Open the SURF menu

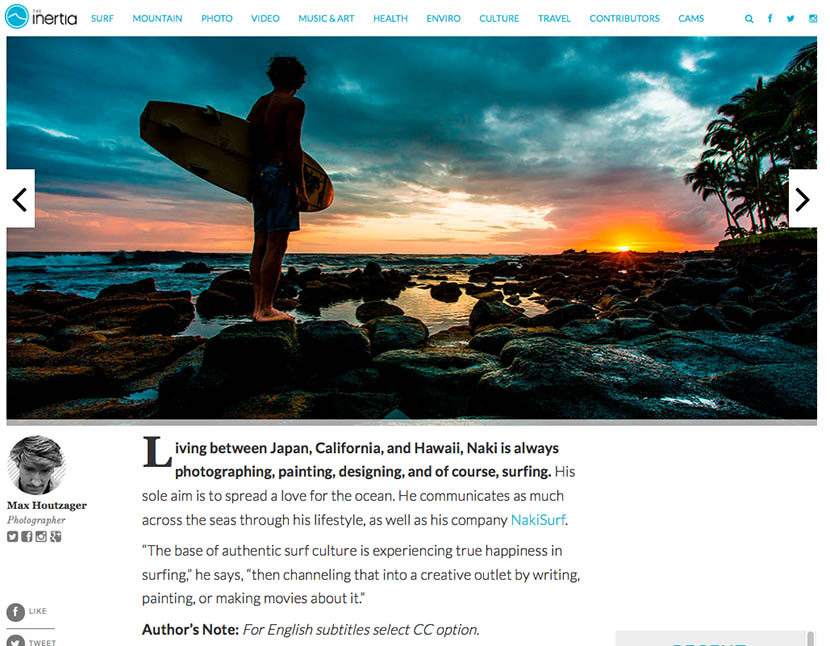[x=102, y=19]
